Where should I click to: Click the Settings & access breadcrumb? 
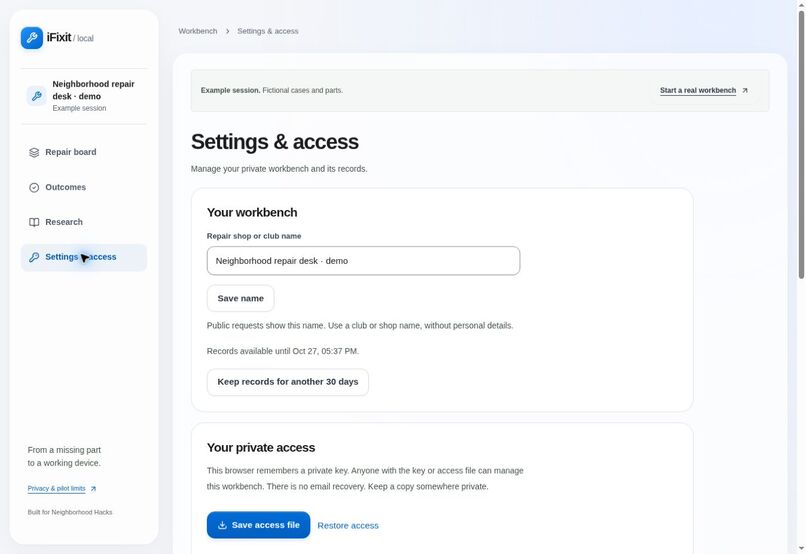coord(268,31)
